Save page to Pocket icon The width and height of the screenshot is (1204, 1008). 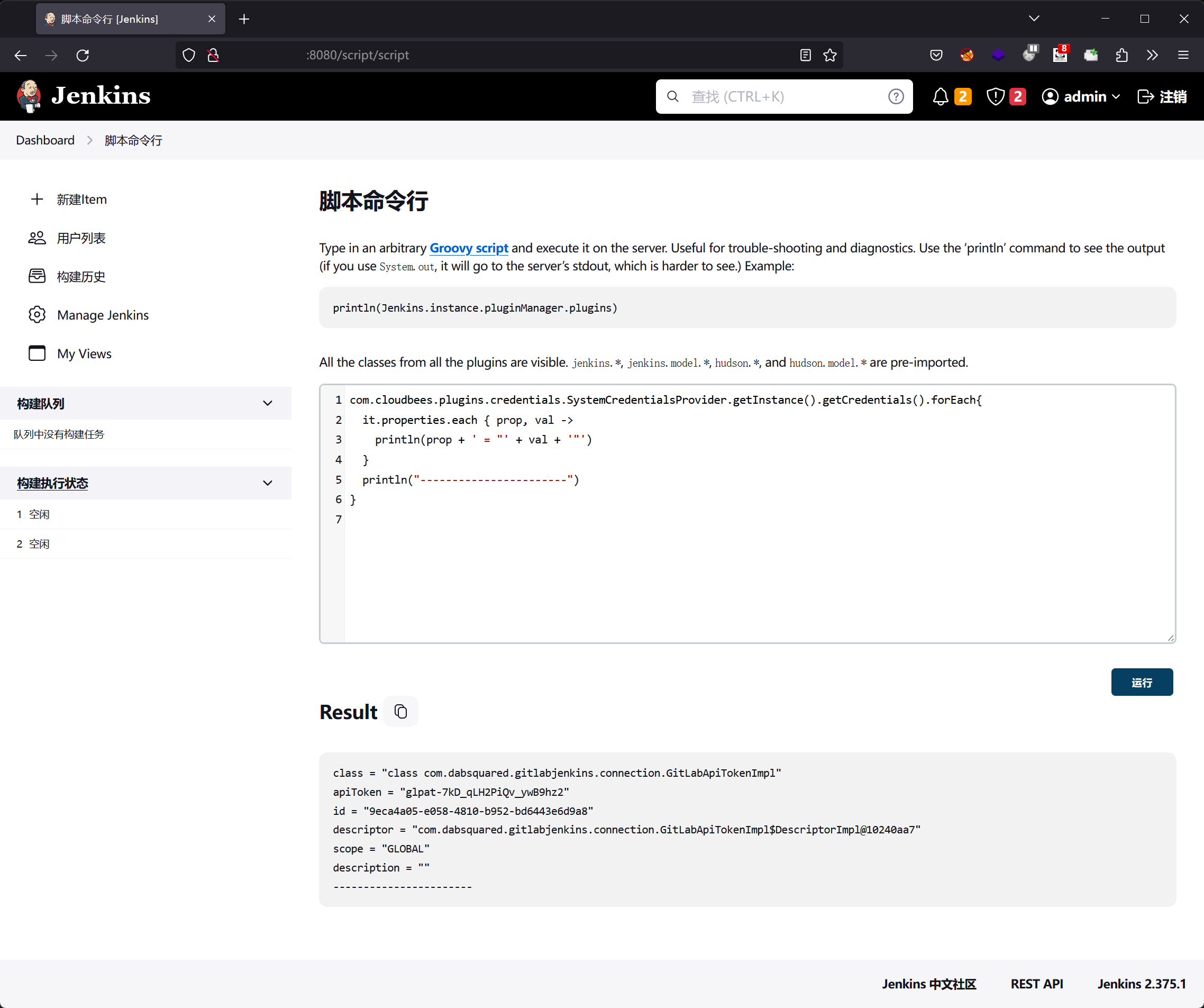pos(936,55)
